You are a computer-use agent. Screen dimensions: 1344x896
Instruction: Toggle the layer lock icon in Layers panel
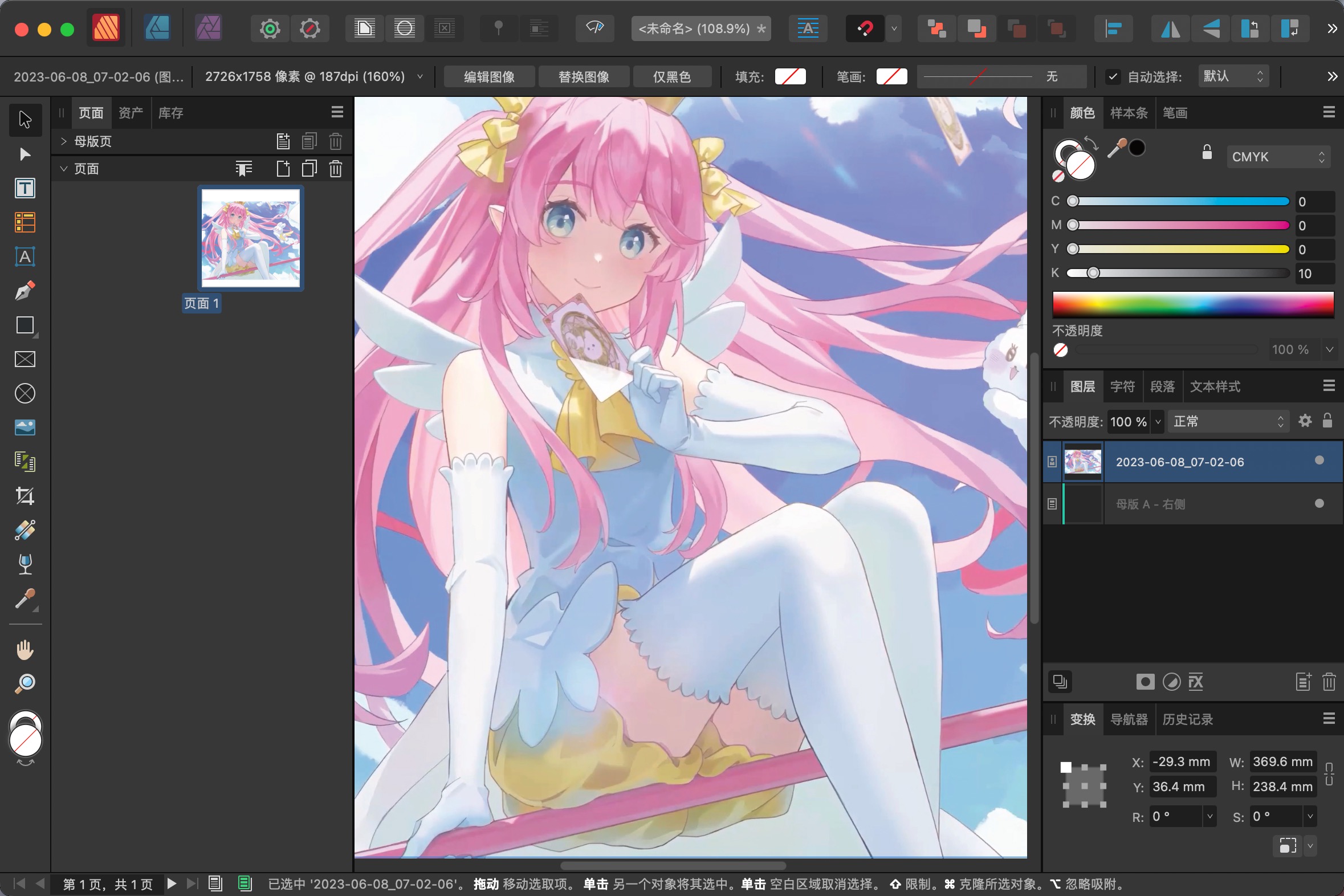click(1327, 421)
